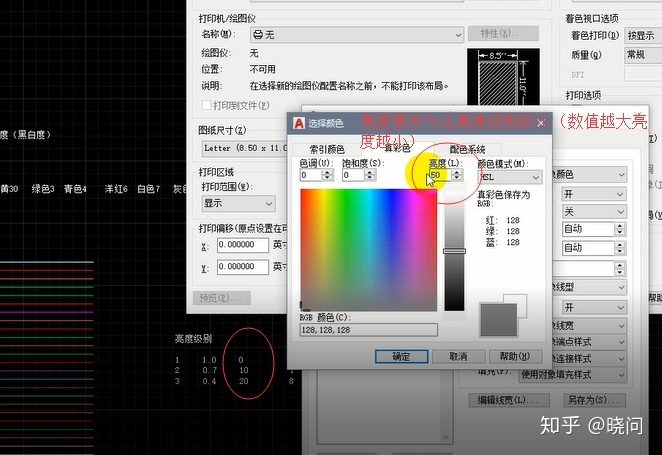Click the paper preview thumbnail
Image resolution: width=662 pixels, height=455 pixels.
503,77
